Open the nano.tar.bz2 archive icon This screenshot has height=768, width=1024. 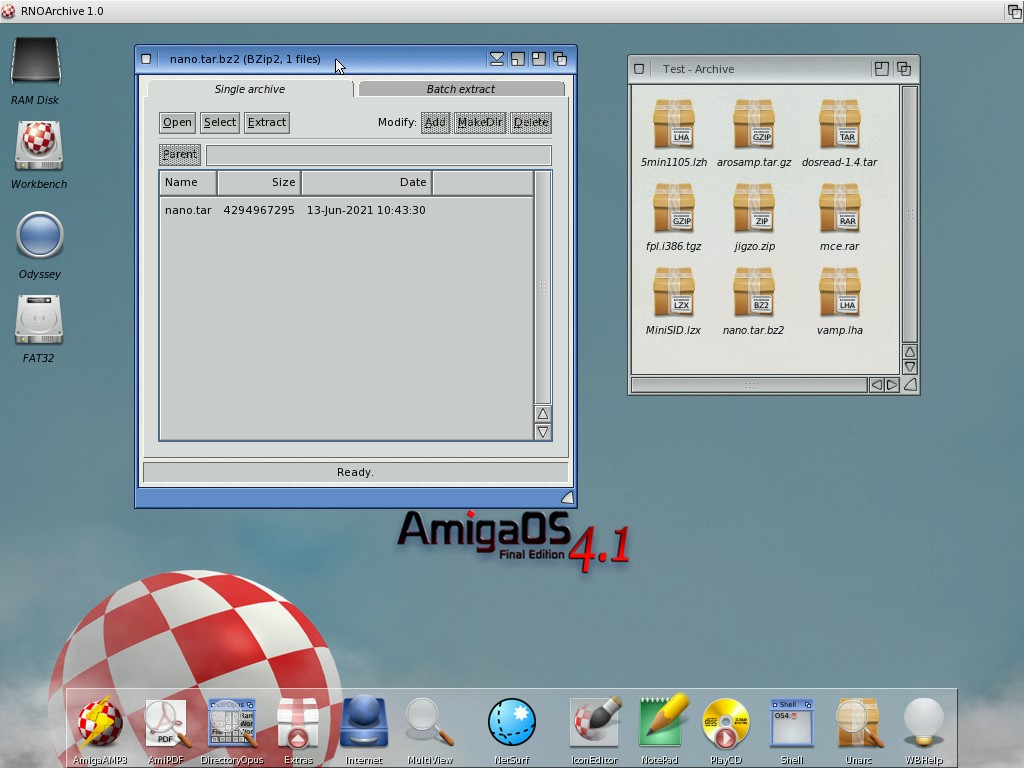[753, 294]
